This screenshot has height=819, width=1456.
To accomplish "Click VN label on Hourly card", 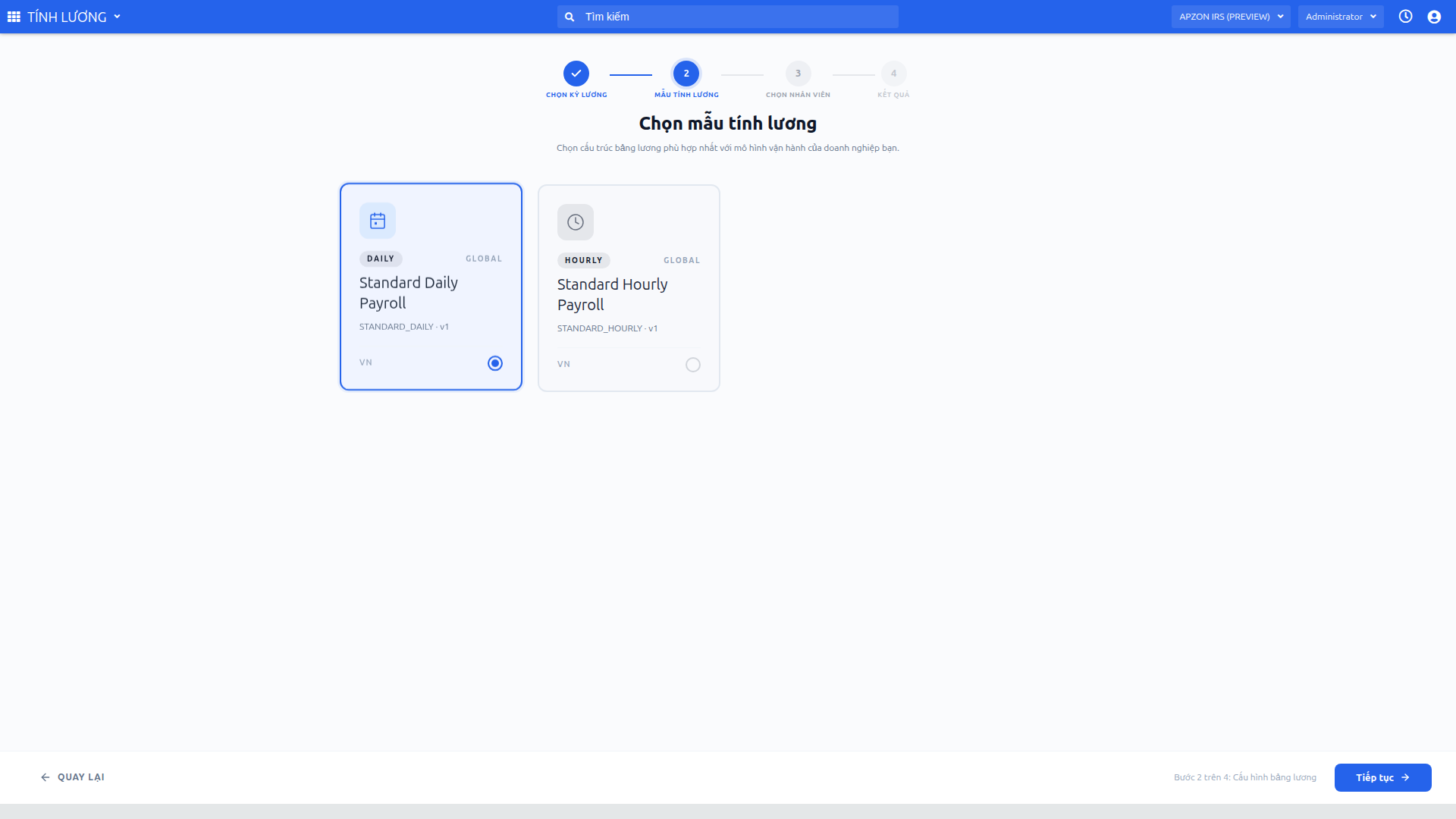I will click(563, 364).
